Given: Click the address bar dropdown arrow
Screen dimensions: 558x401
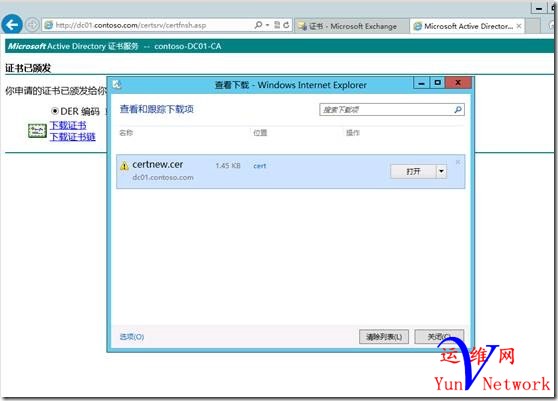Looking at the screenshot, I should pos(268,25).
